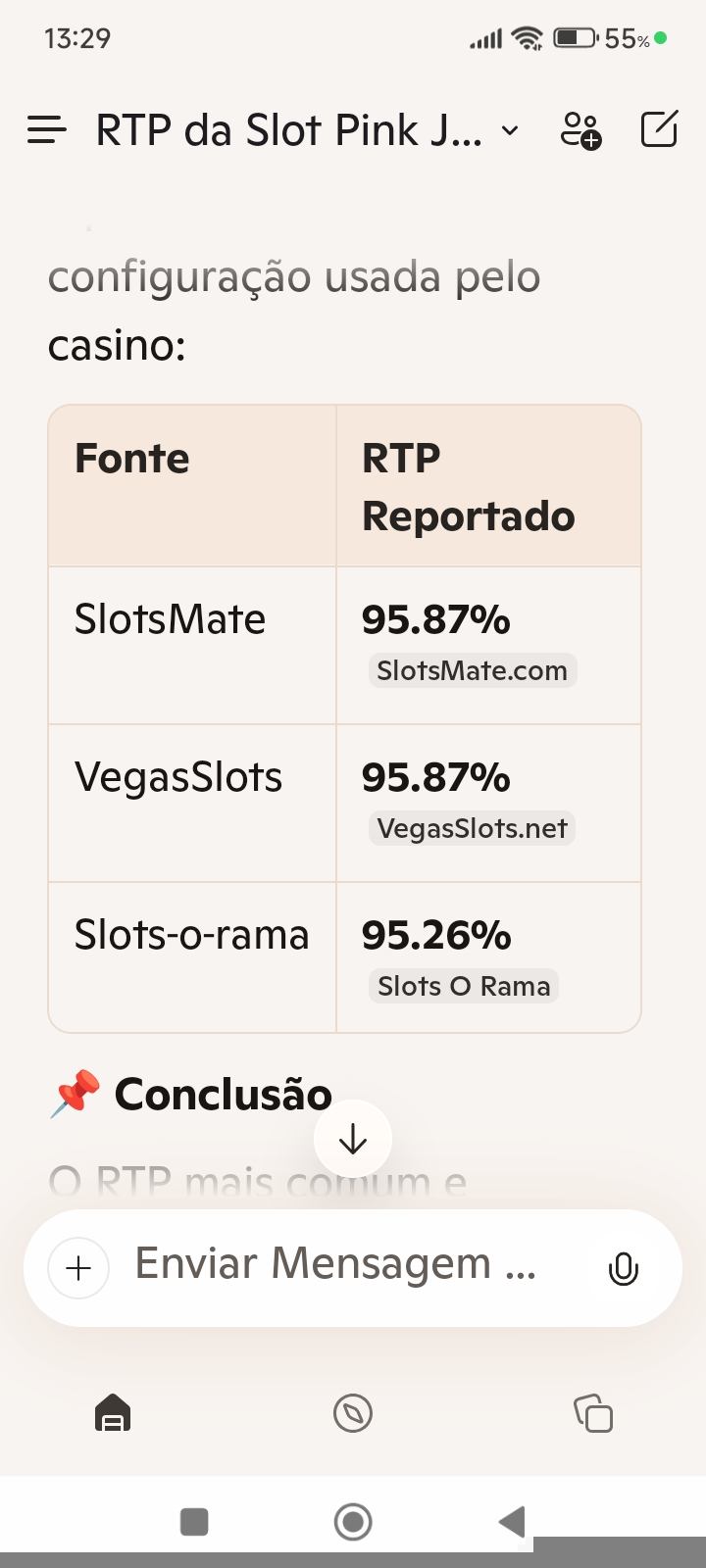Open the hamburger sidebar menu
The height and width of the screenshot is (1568, 706).
[x=47, y=130]
